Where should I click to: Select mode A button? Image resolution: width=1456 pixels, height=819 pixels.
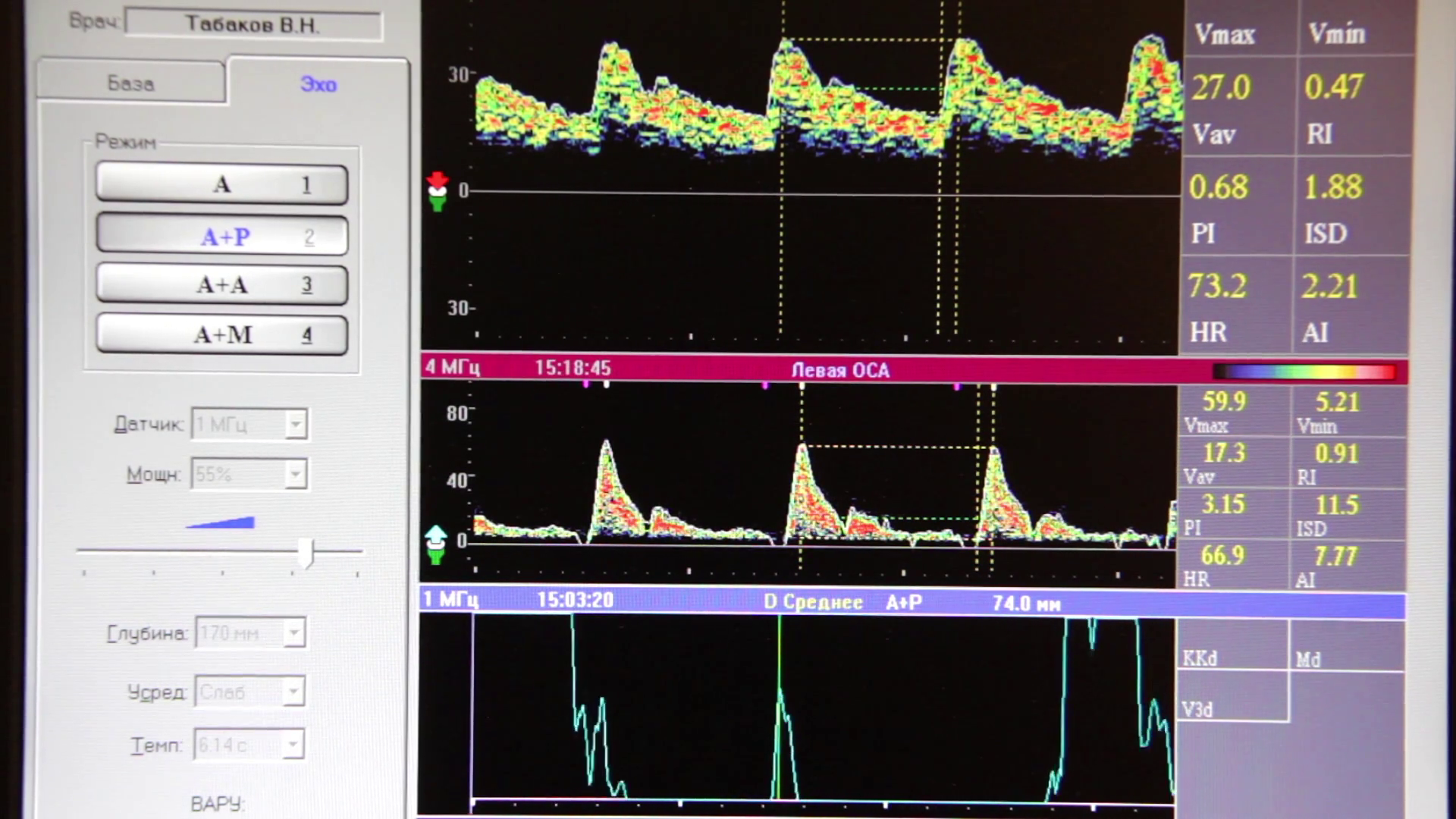click(x=222, y=184)
